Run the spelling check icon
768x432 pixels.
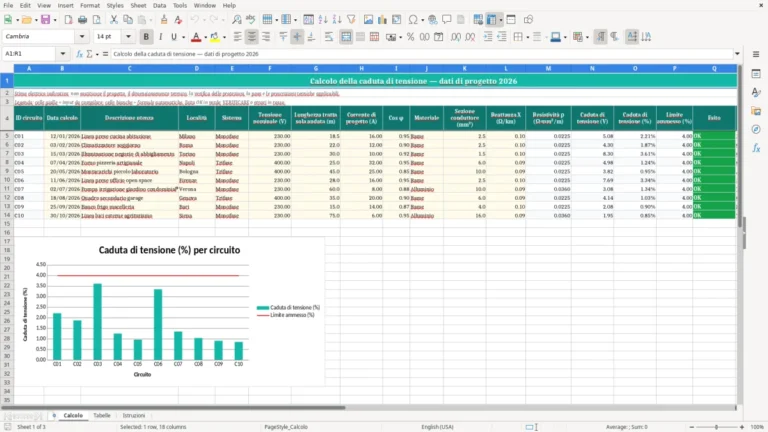coord(251,20)
